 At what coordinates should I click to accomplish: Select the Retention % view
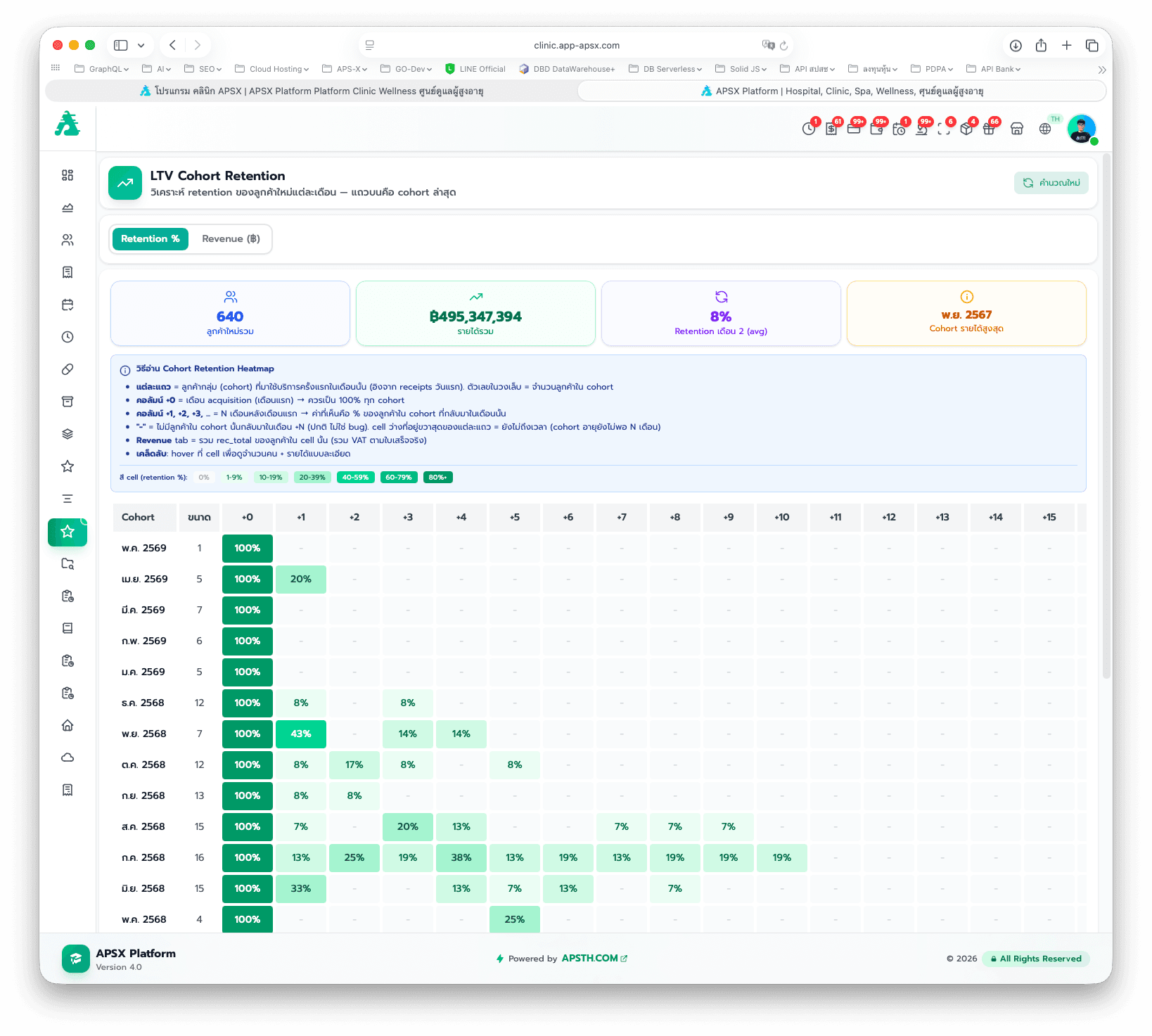click(x=151, y=239)
